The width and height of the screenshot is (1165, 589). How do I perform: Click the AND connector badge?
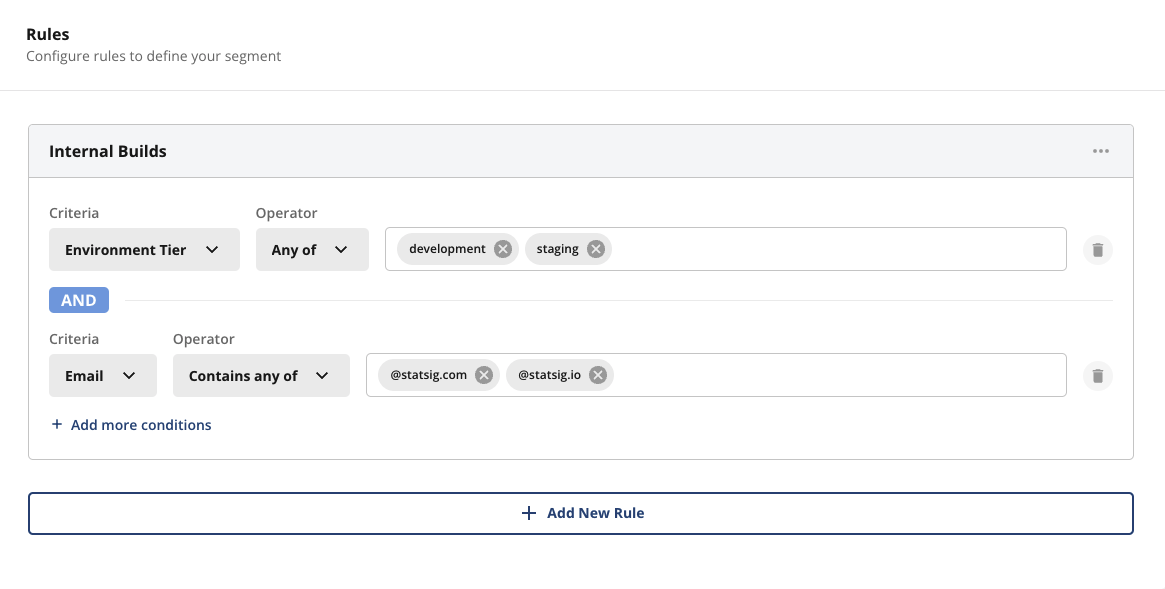tap(78, 299)
